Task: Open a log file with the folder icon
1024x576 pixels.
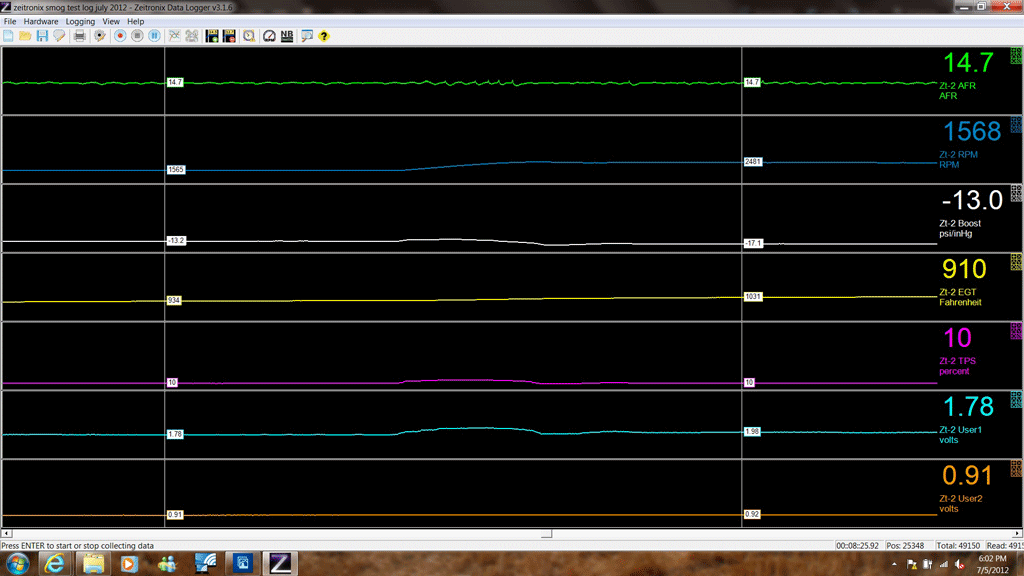Action: pos(25,36)
